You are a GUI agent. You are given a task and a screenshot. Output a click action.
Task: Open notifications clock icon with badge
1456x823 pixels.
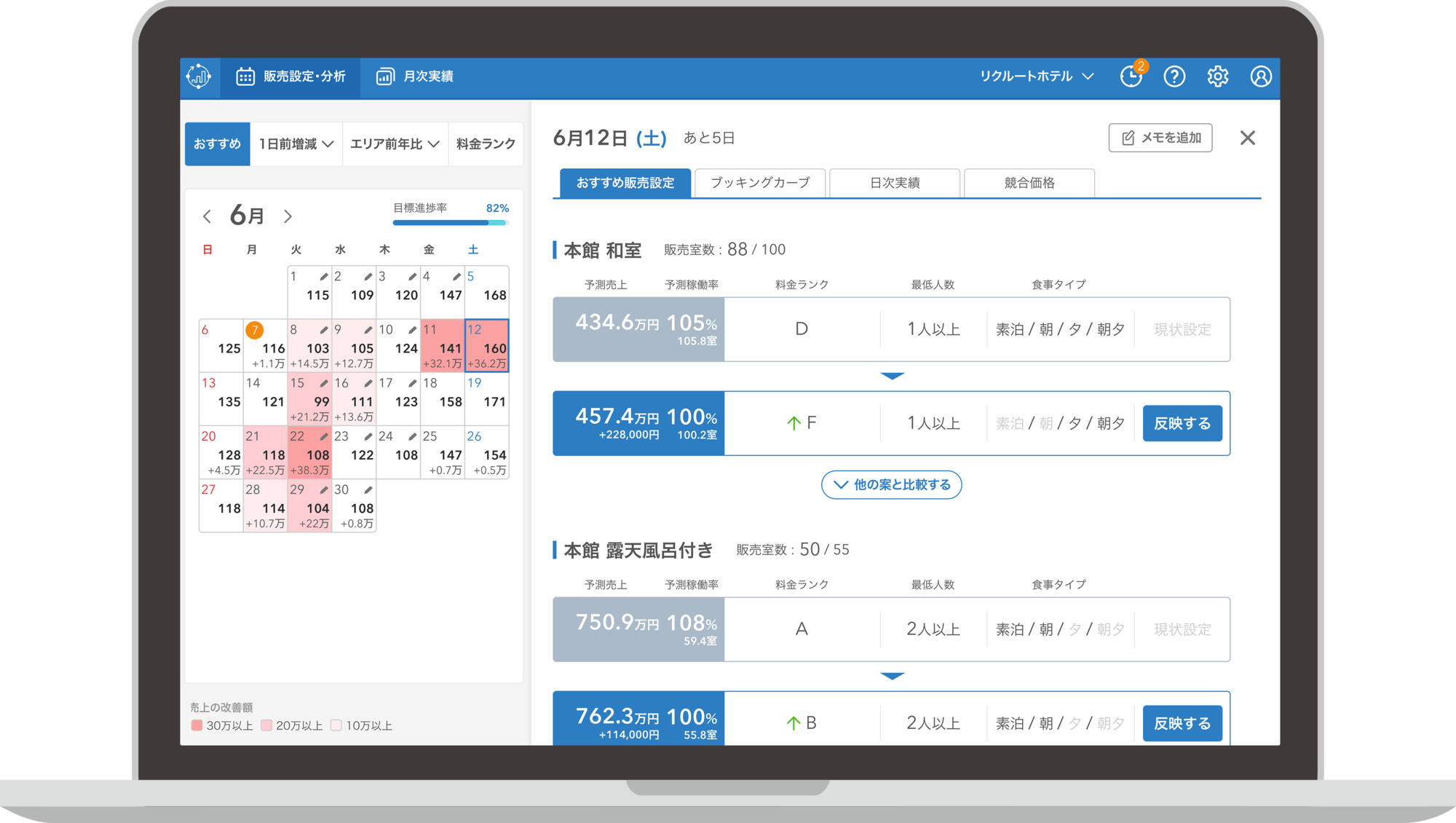coord(1131,76)
